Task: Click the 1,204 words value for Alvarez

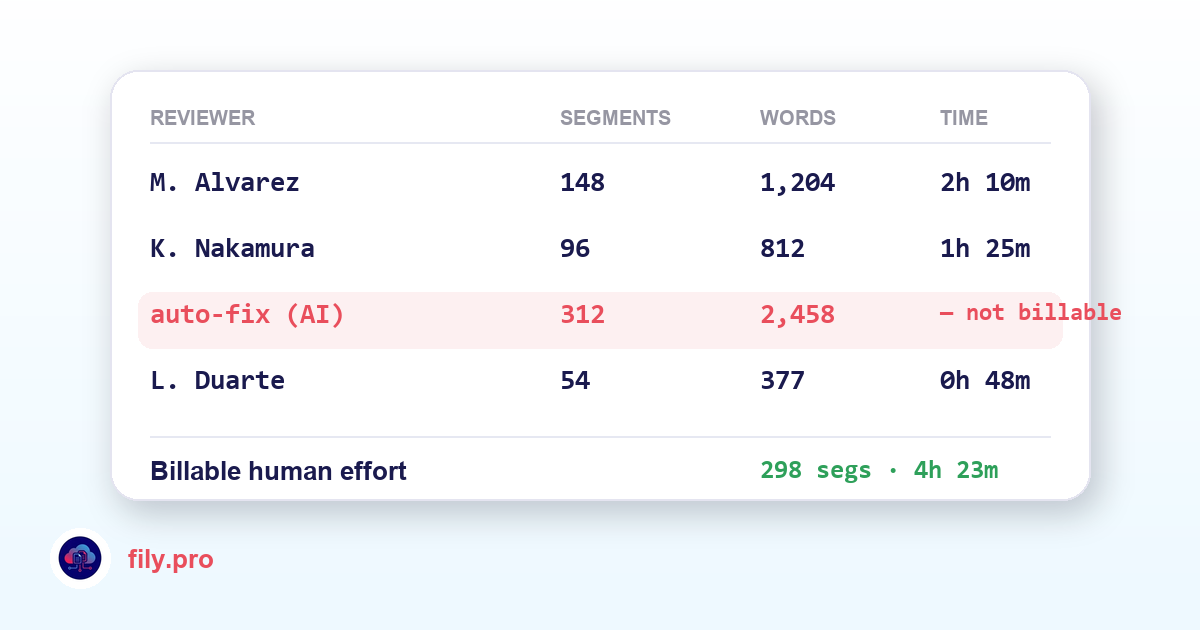Action: coord(797,183)
